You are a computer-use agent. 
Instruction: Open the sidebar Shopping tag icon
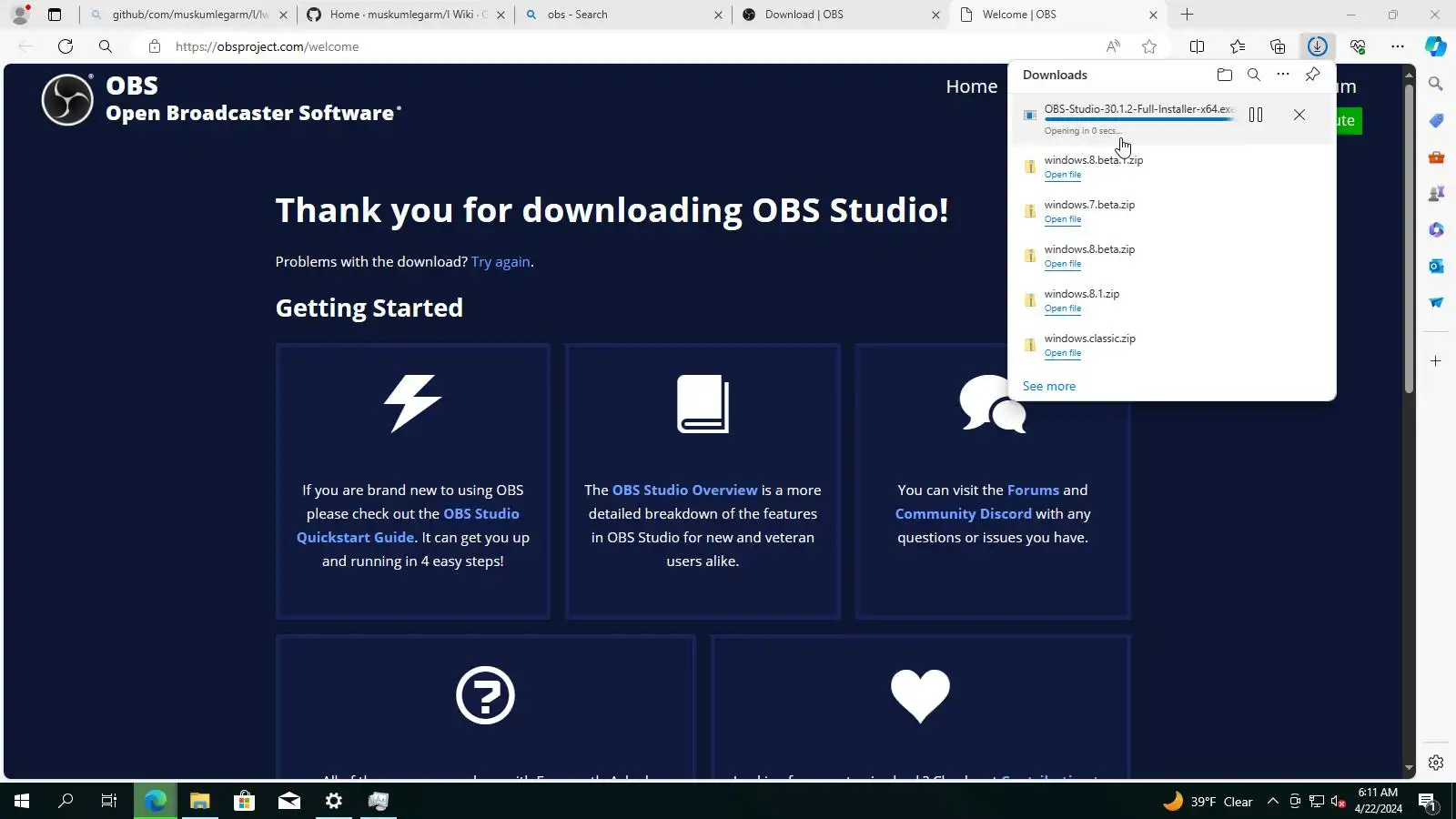(x=1436, y=120)
